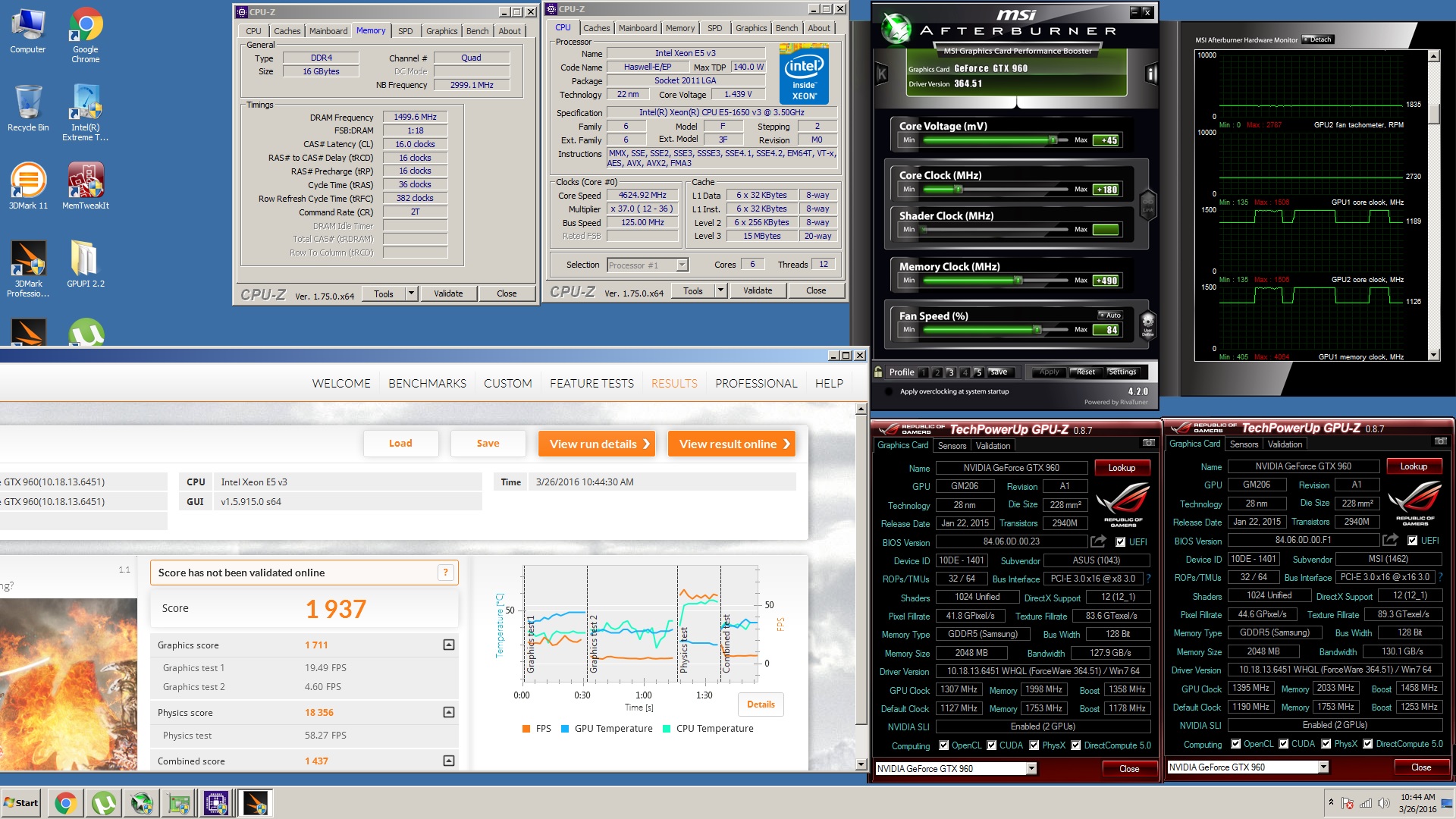Open the GPUPI 2.2 folder icon
This screenshot has width=1456, height=819.
pyautogui.click(x=86, y=265)
